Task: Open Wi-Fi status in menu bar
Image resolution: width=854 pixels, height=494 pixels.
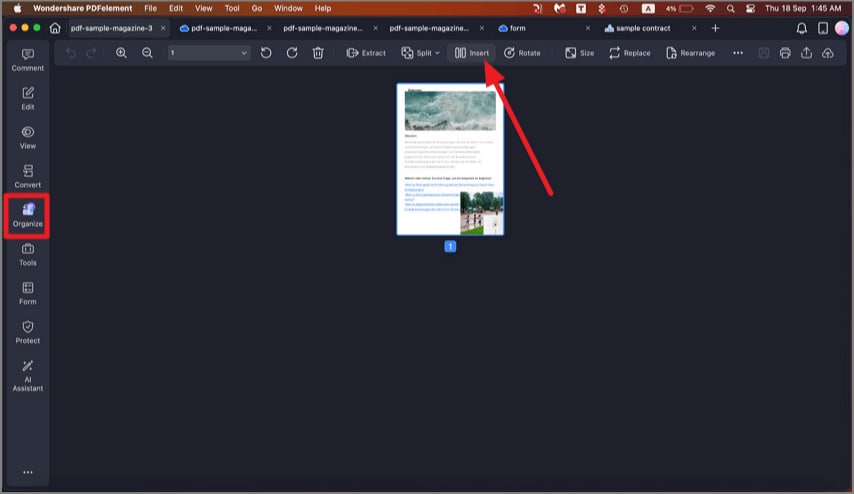Action: pyautogui.click(x=710, y=8)
